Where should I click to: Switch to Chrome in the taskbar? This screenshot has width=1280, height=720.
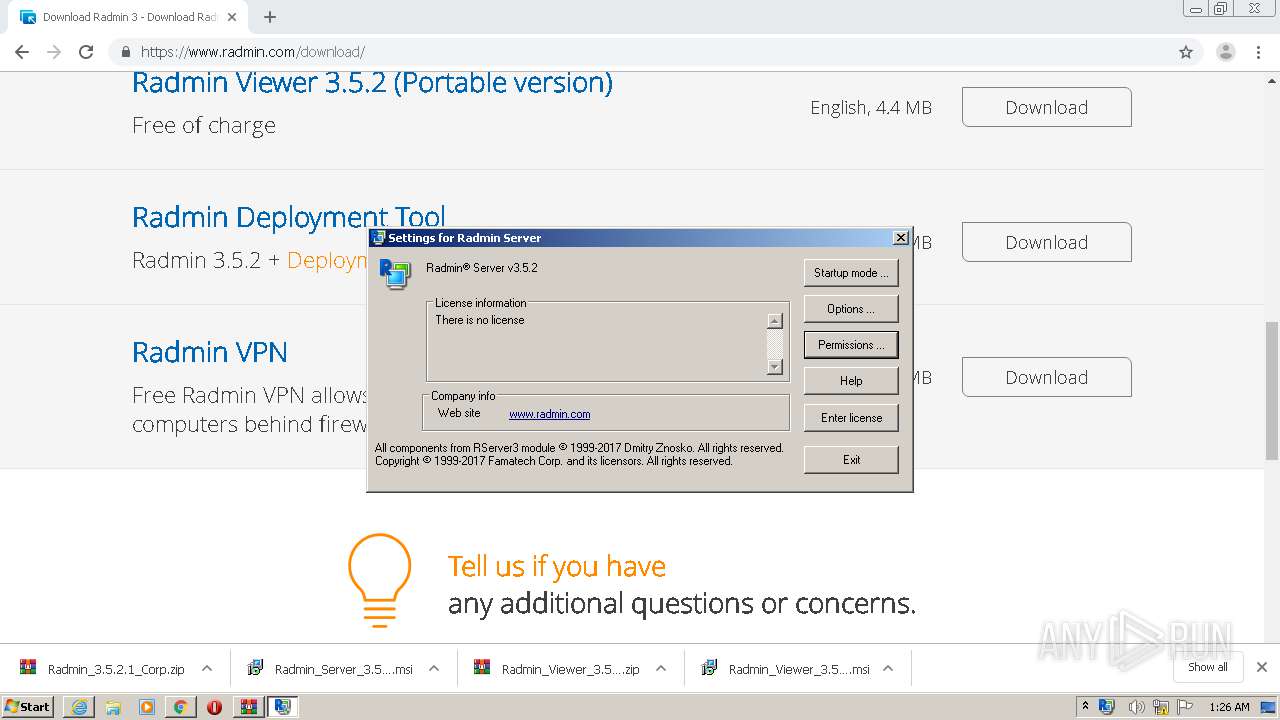(x=180, y=707)
